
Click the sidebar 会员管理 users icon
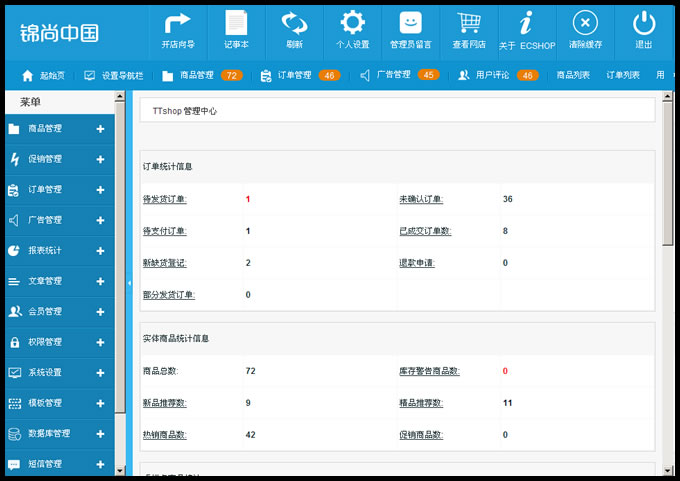point(15,311)
